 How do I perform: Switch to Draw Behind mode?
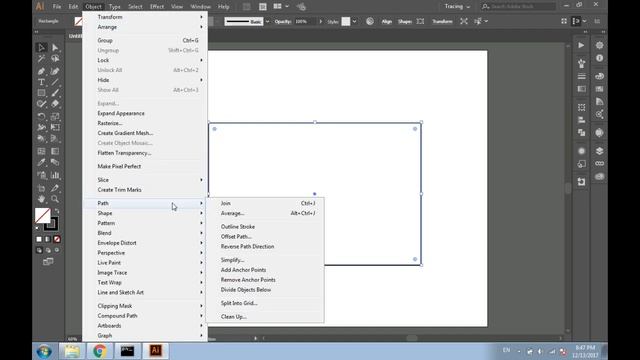tap(48, 250)
